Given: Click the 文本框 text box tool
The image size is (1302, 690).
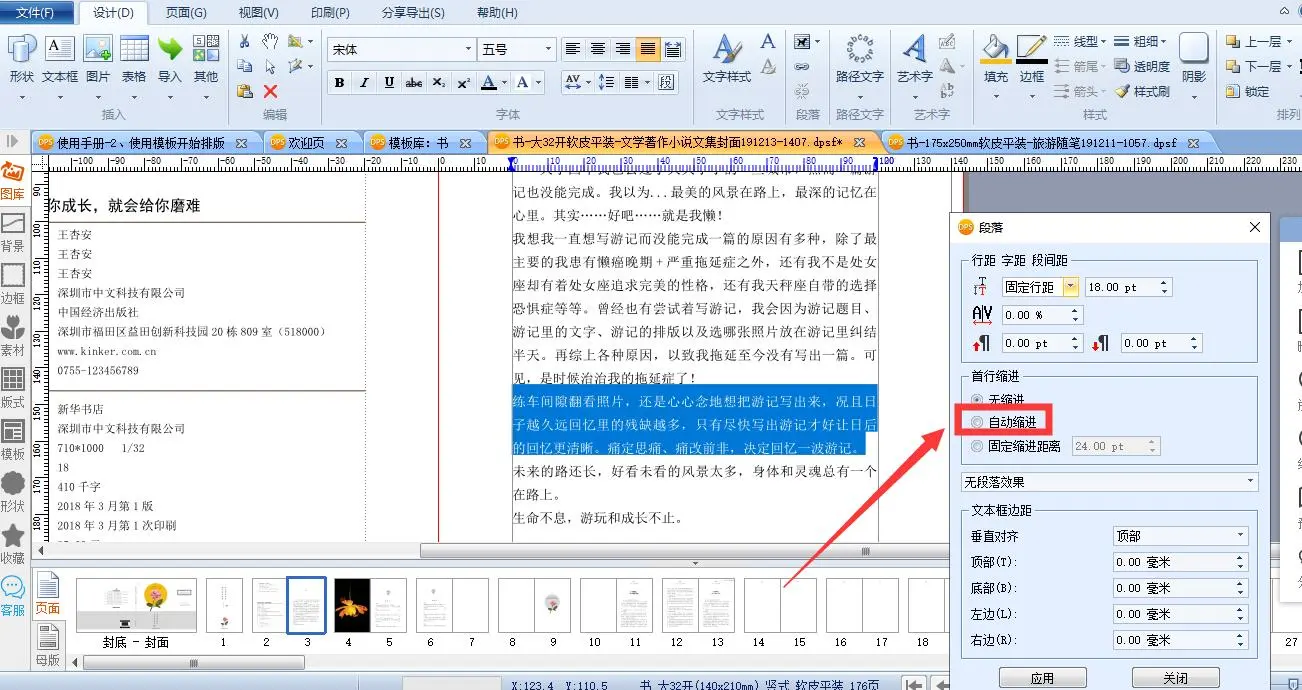Looking at the screenshot, I should click(59, 59).
